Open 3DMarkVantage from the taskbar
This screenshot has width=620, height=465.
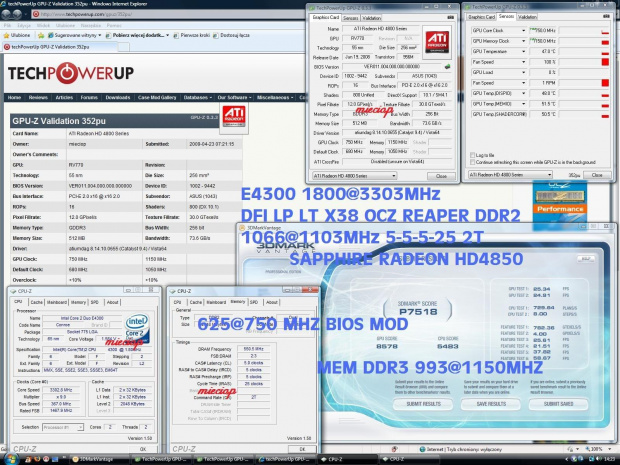pyautogui.click(x=98, y=459)
